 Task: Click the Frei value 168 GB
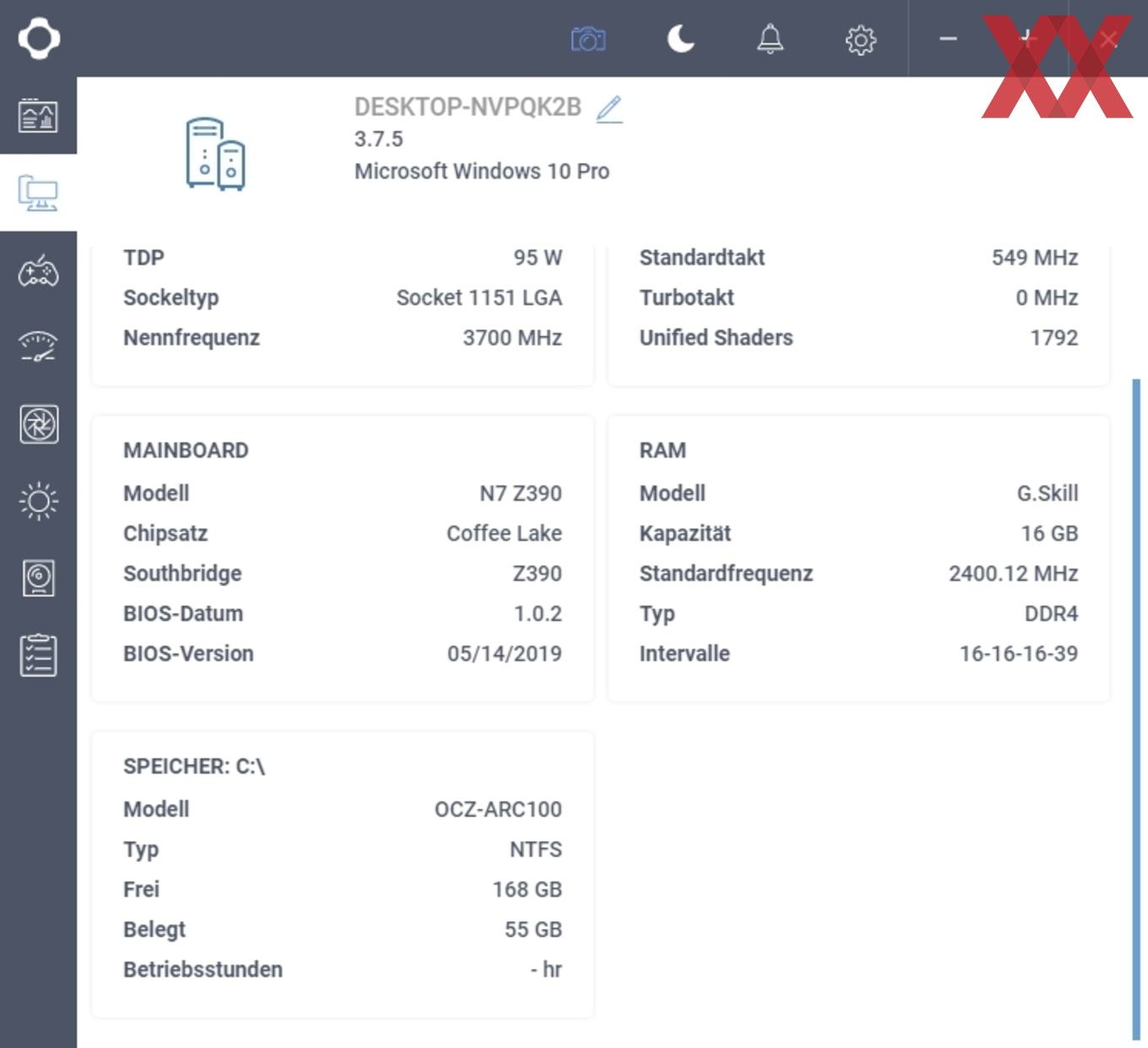(x=527, y=889)
